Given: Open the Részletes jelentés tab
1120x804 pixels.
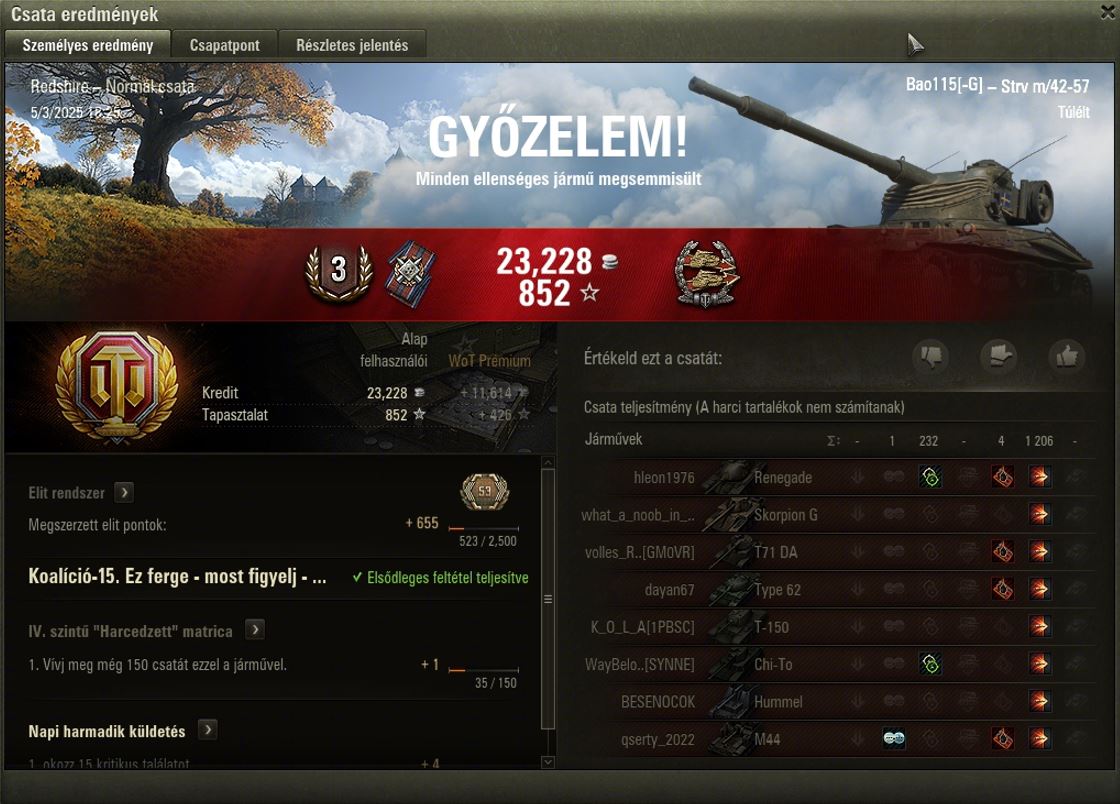Looking at the screenshot, I should pyautogui.click(x=352, y=45).
